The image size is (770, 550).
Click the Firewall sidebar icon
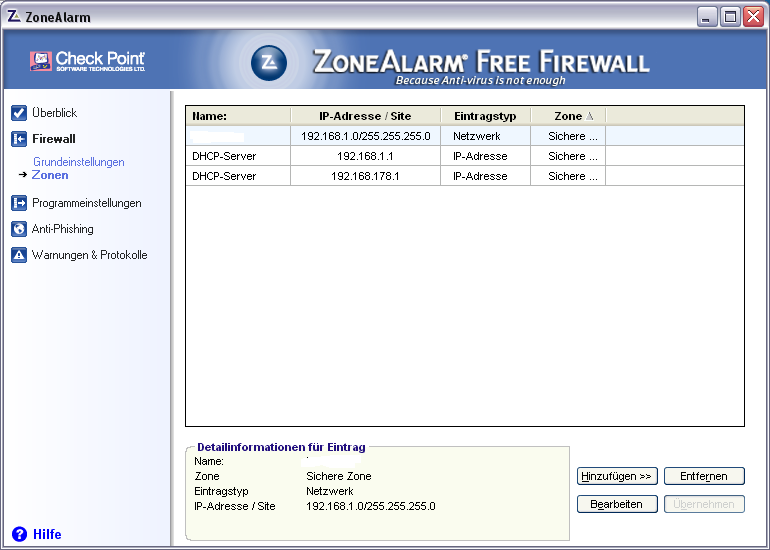point(19,139)
